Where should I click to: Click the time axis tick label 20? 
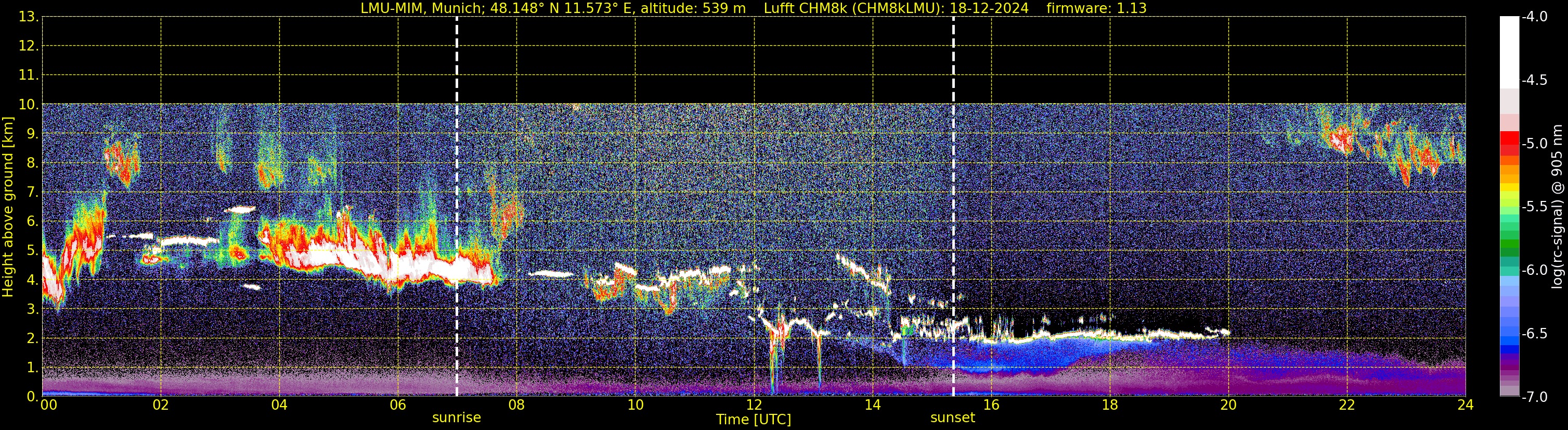[x=1228, y=405]
